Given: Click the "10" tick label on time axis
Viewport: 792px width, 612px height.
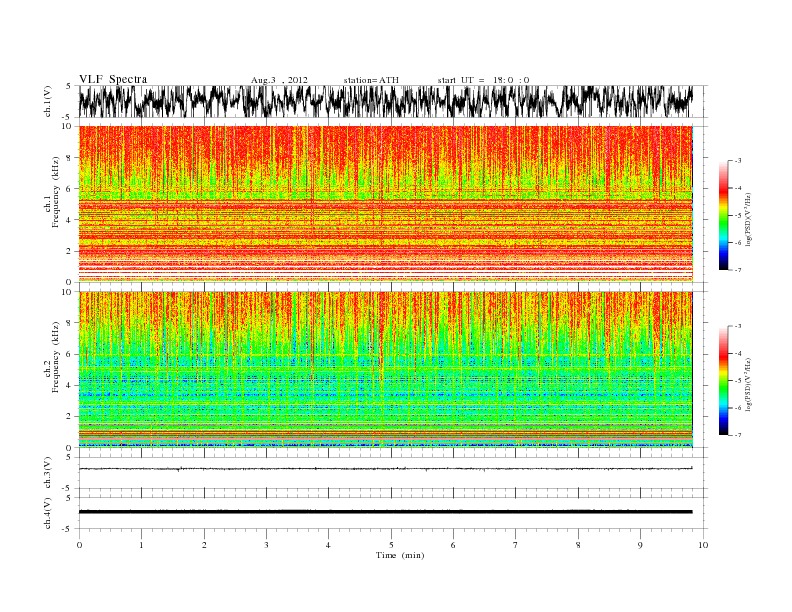Looking at the screenshot, I should (703, 545).
